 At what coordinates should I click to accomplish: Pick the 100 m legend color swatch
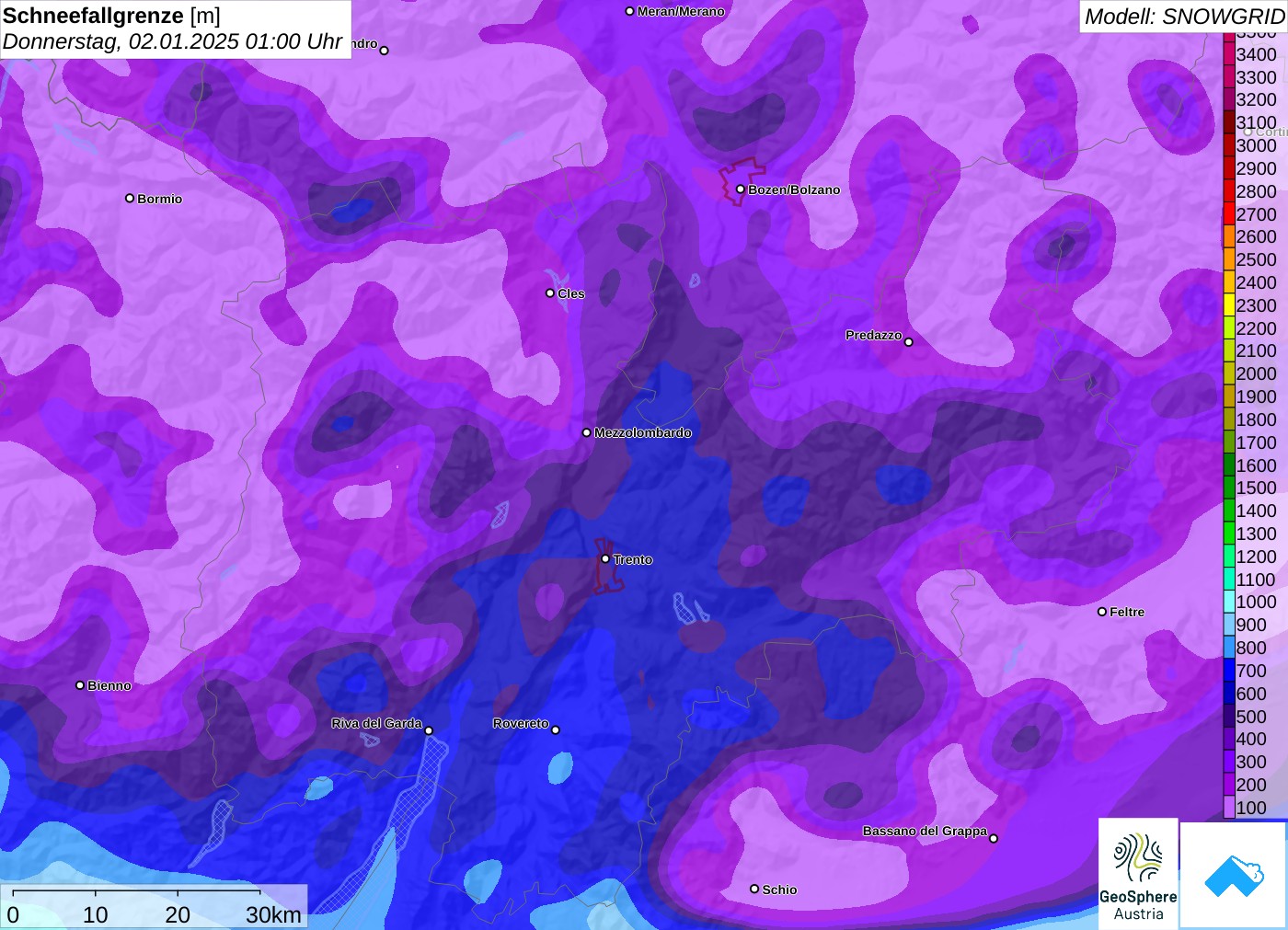point(1229,808)
